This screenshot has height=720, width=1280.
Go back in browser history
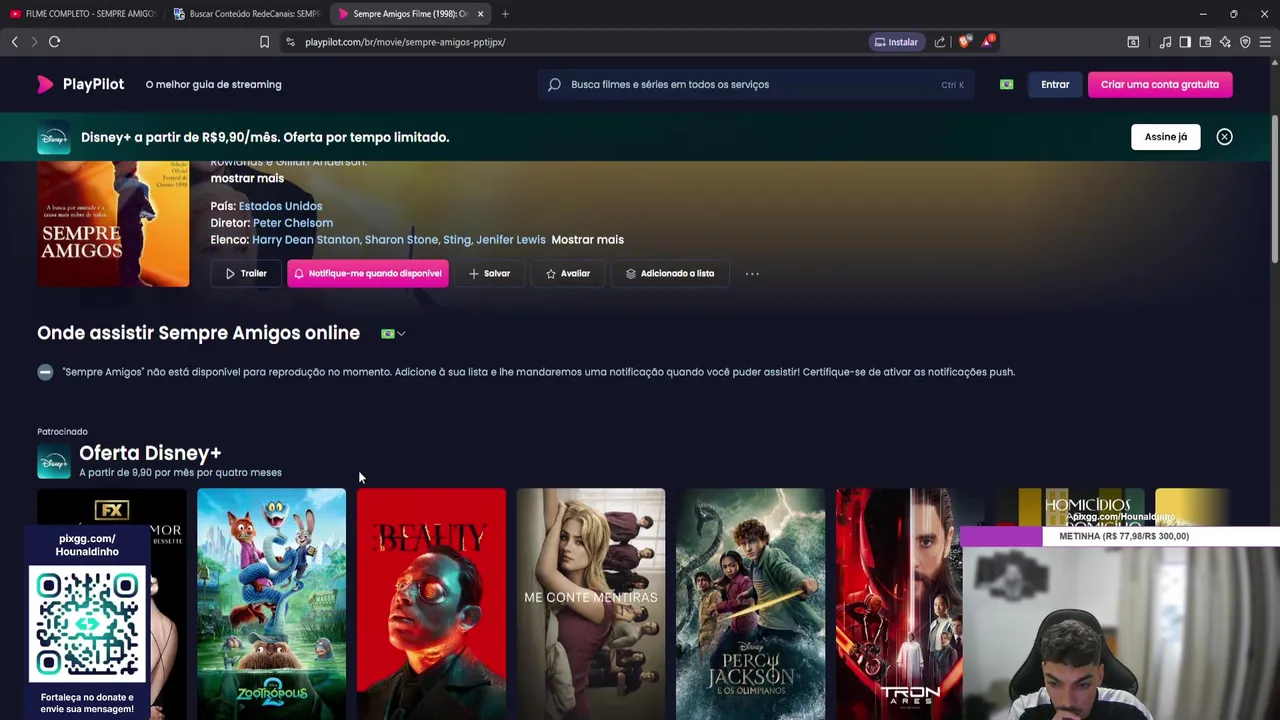tap(14, 42)
